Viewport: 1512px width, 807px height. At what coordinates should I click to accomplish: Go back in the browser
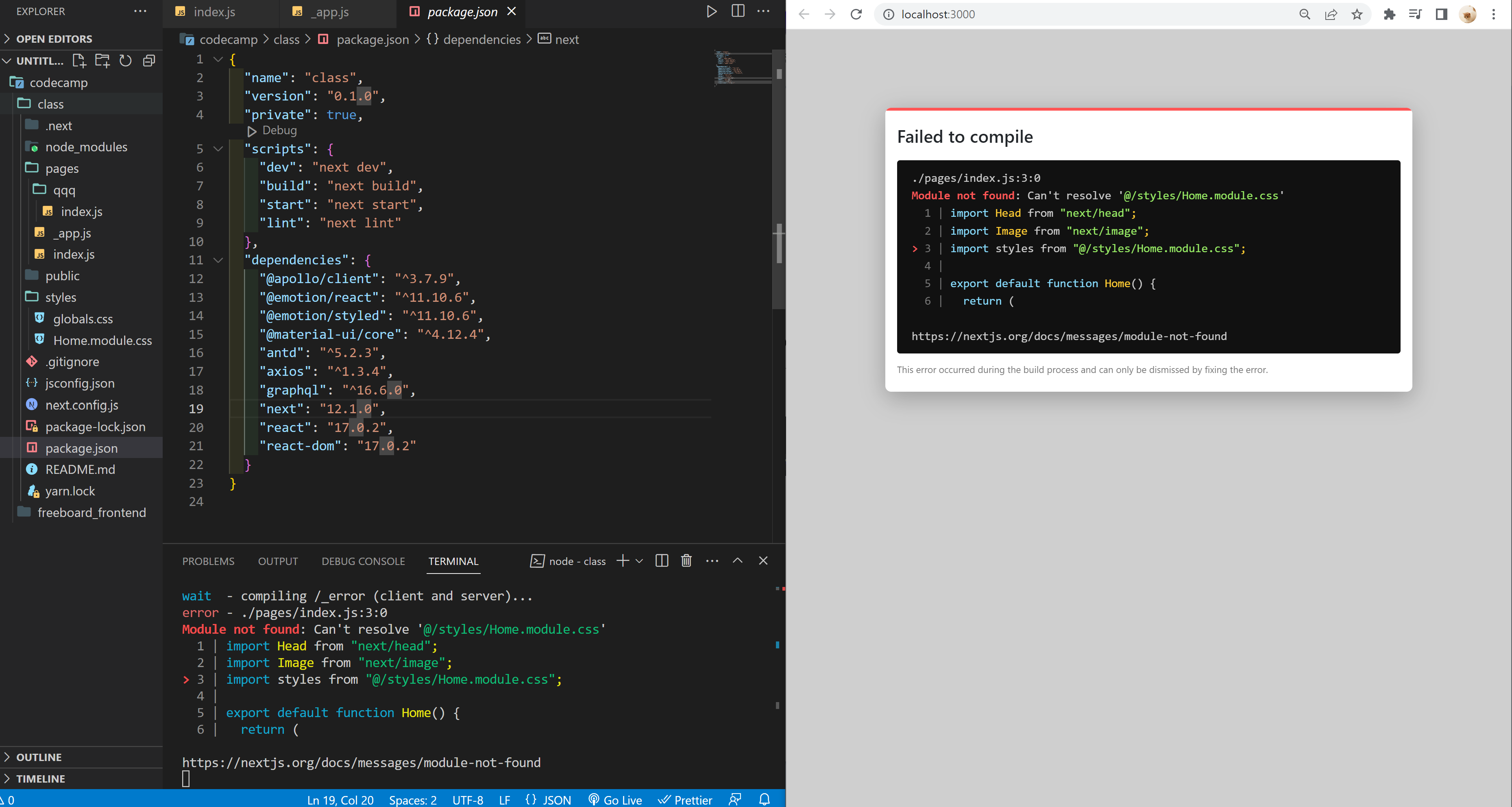click(804, 14)
